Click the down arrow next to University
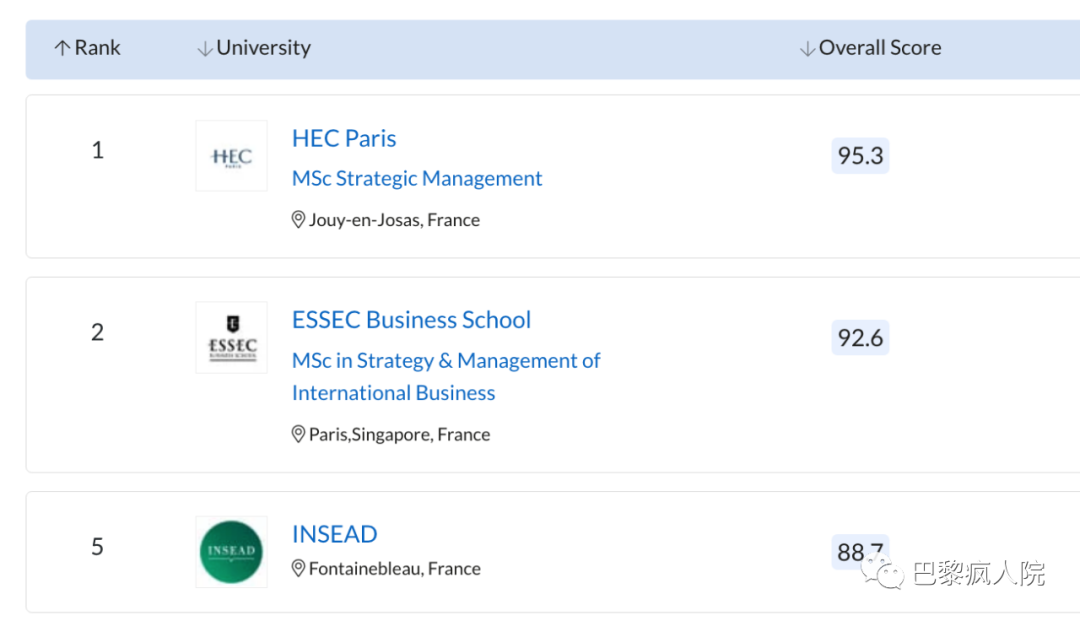This screenshot has height=621, width=1080. pyautogui.click(x=205, y=48)
